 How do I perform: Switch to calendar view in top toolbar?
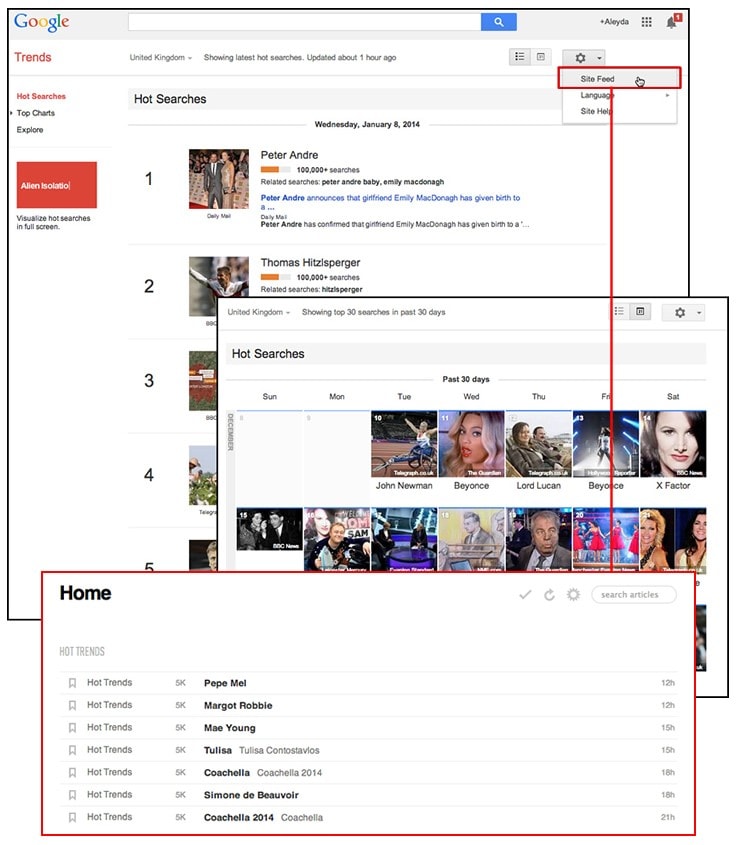541,58
